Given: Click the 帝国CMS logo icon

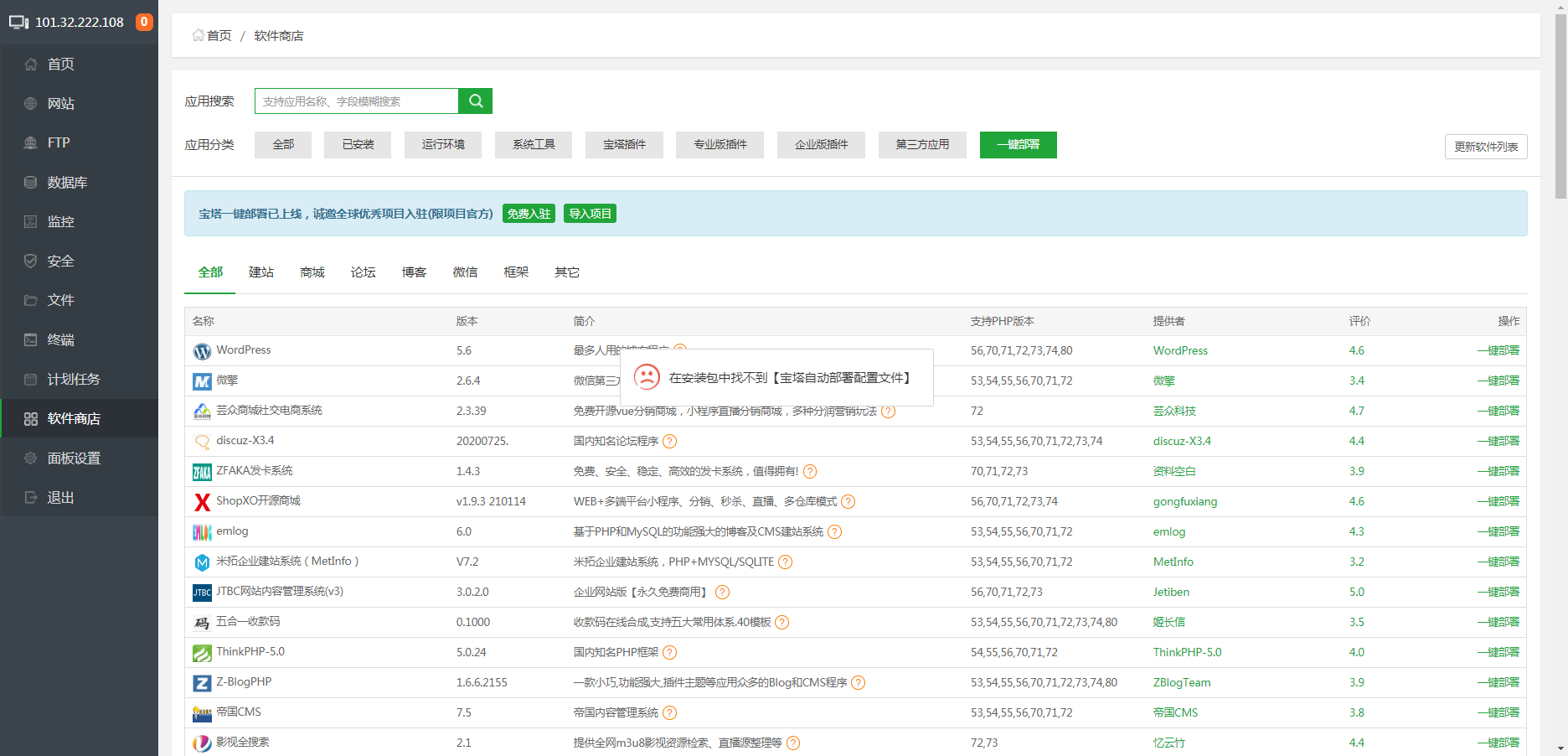Looking at the screenshot, I should pyautogui.click(x=202, y=713).
